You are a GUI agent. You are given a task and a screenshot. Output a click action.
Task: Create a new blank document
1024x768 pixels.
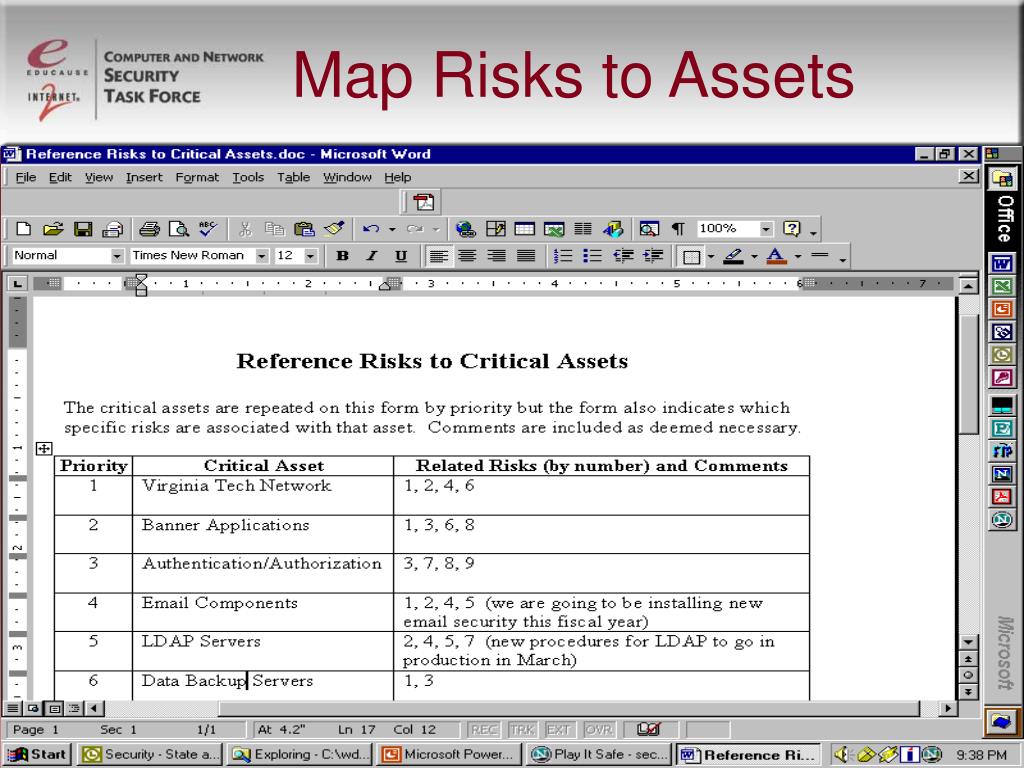(24, 229)
